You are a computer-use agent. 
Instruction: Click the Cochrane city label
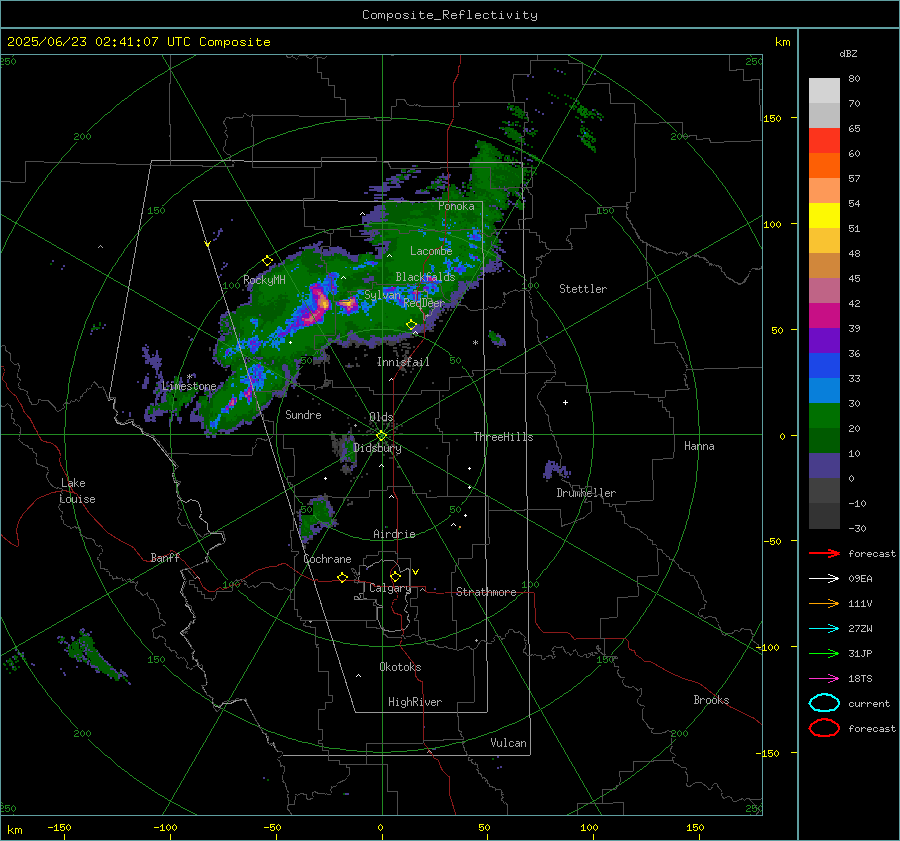327,559
